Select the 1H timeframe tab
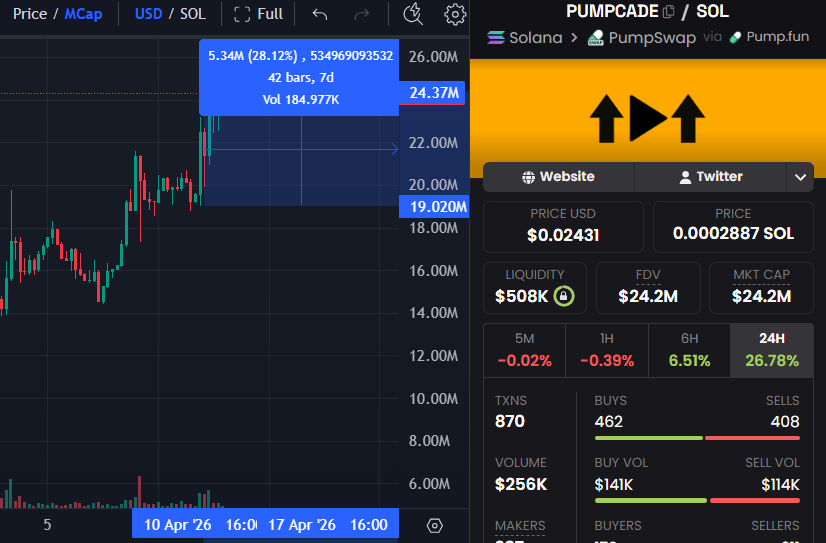Image resolution: width=826 pixels, height=543 pixels. 607,350
